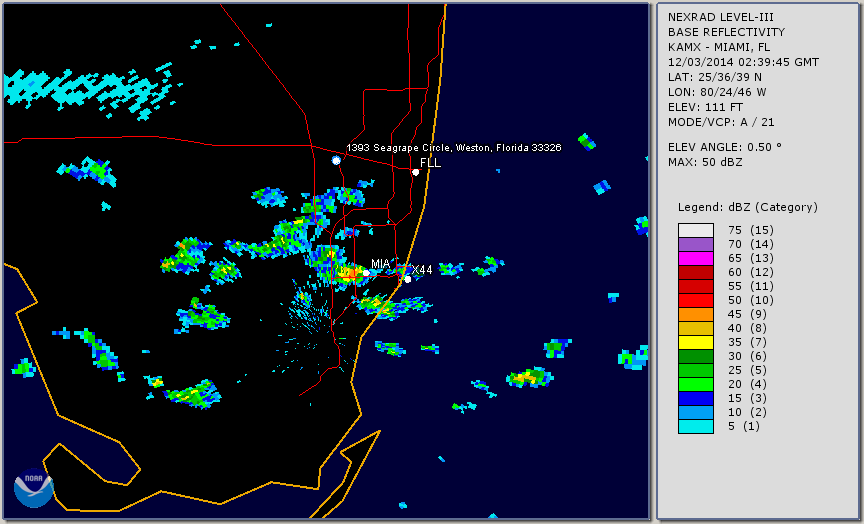This screenshot has width=864, height=524.
Task: Select the 30 dBZ dark green swatch
Action: 696,356
